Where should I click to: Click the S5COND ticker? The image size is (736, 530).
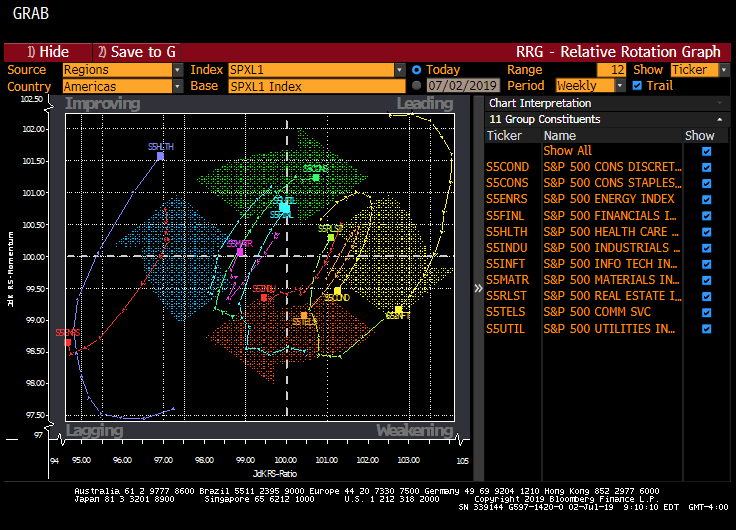coord(507,167)
